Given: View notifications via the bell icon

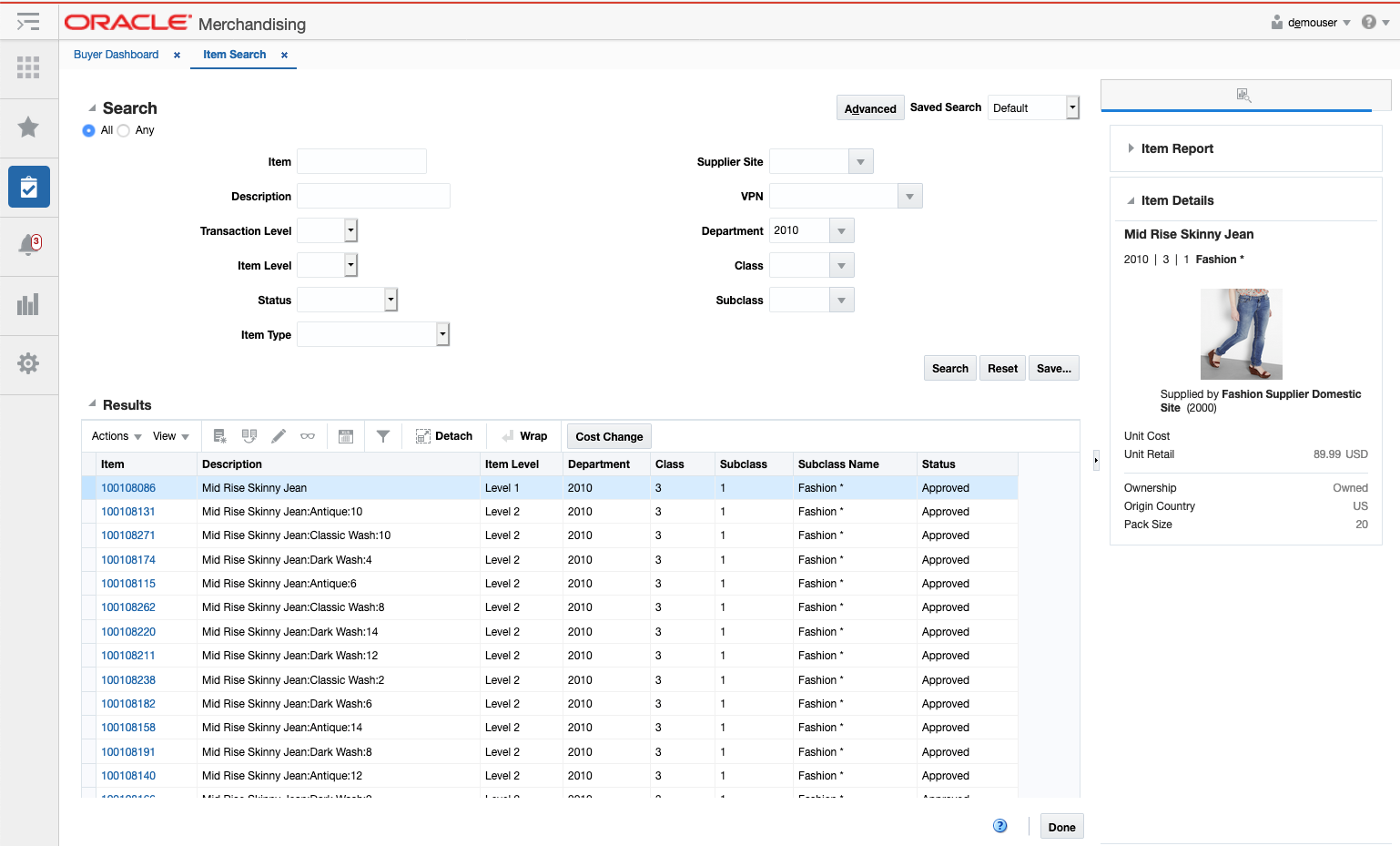Looking at the screenshot, I should click(x=28, y=245).
